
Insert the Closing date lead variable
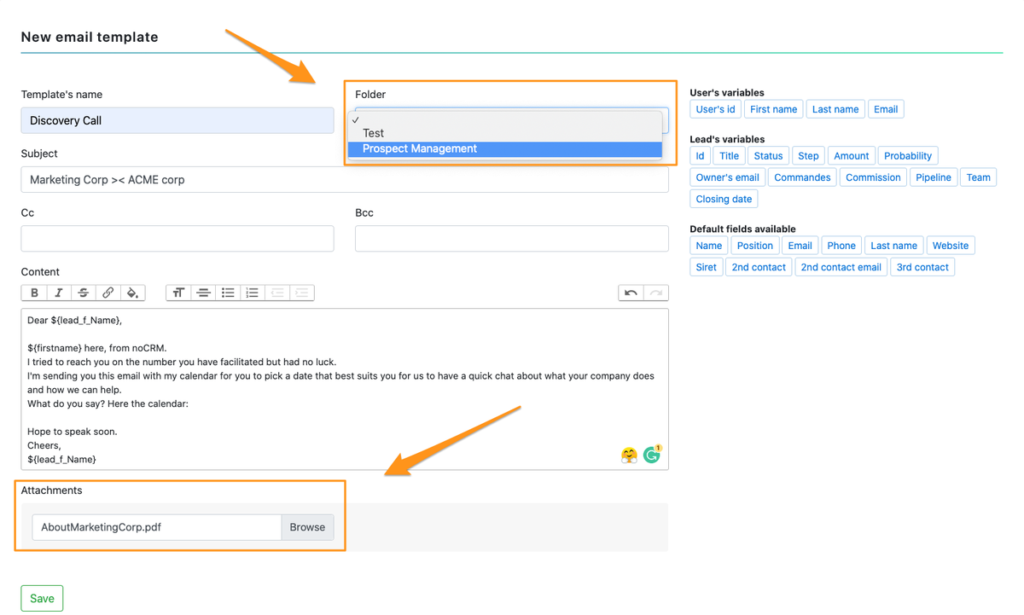tap(723, 199)
